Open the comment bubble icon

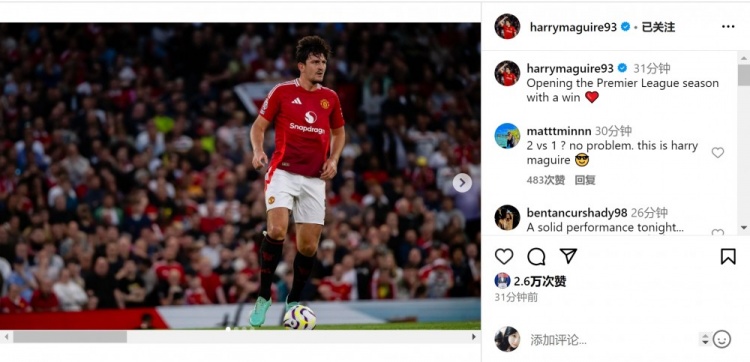536,257
